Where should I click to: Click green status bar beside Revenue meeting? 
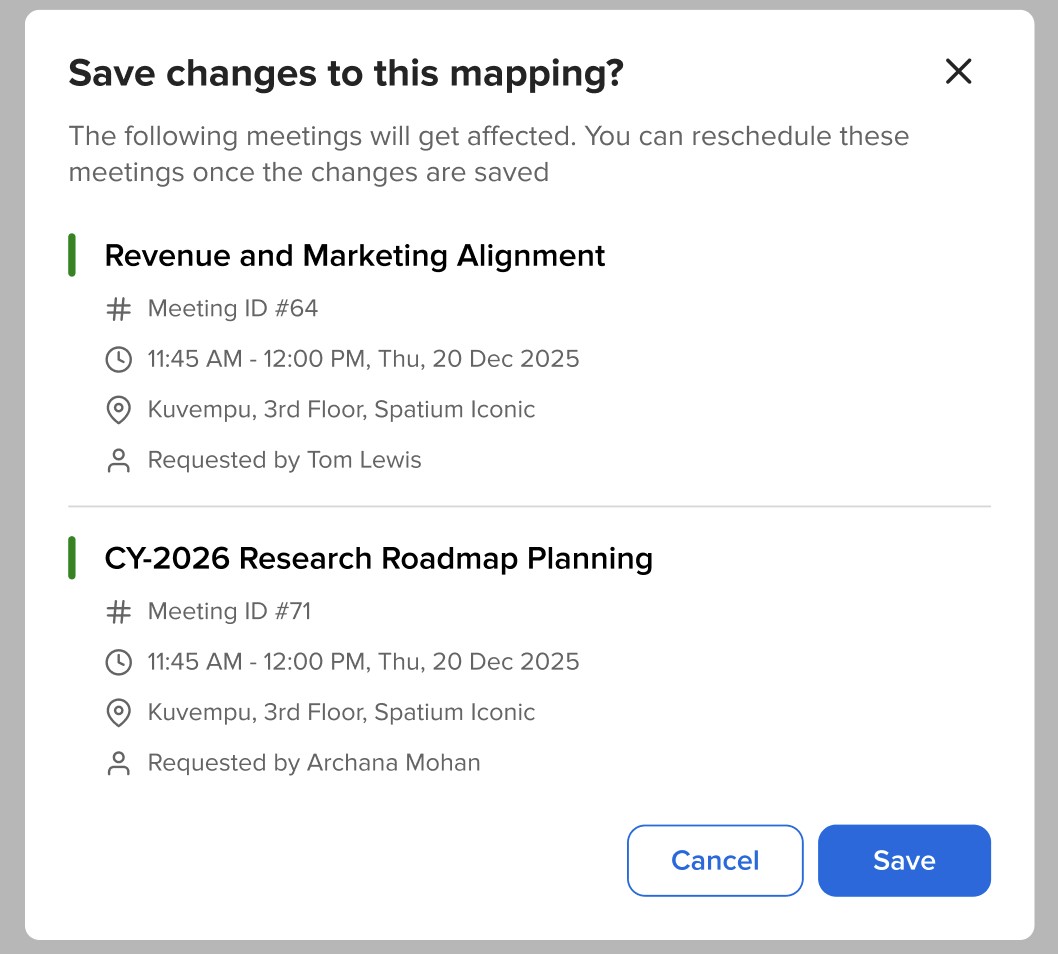pos(72,255)
